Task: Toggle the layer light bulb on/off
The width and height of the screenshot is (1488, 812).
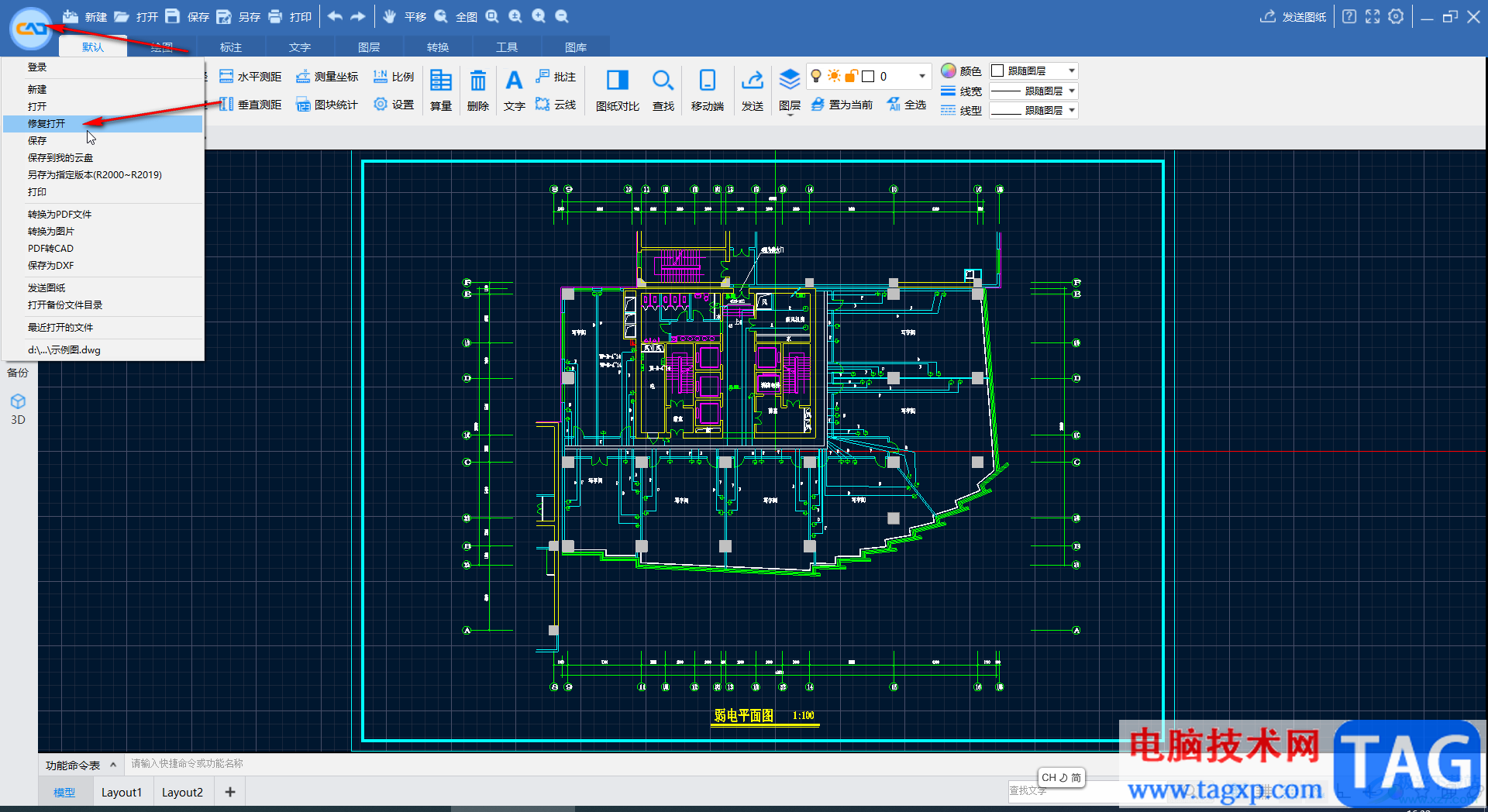Action: [x=816, y=76]
